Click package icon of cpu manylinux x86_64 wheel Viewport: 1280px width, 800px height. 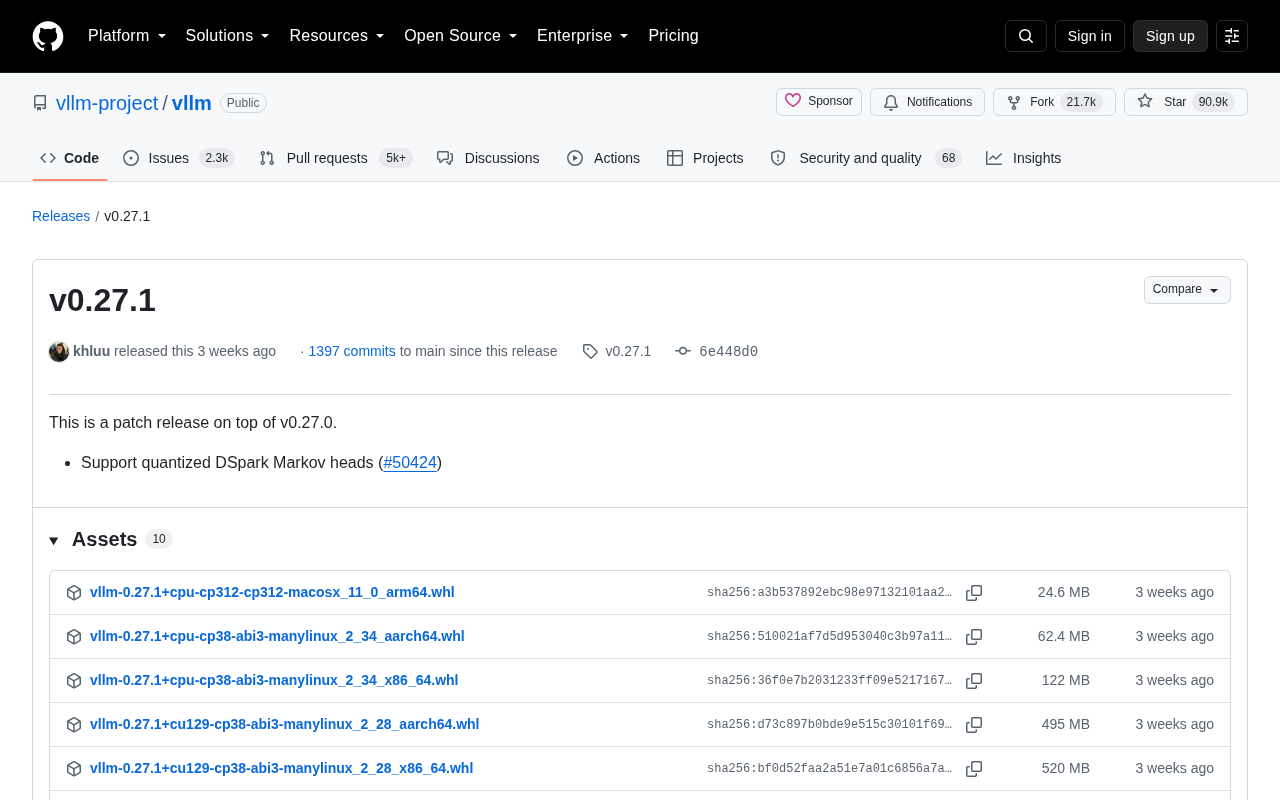point(74,681)
